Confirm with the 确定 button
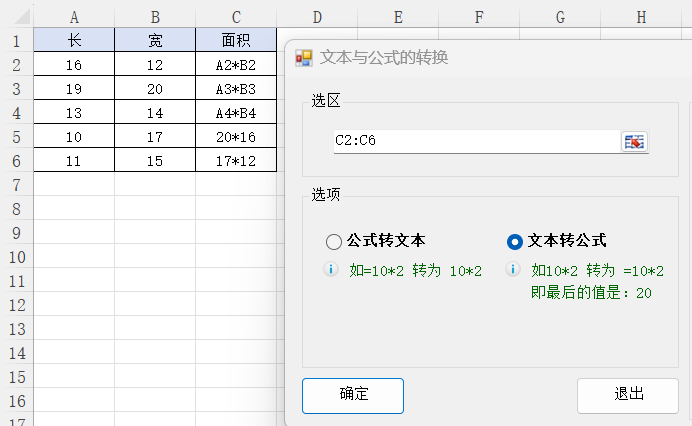 353,396
